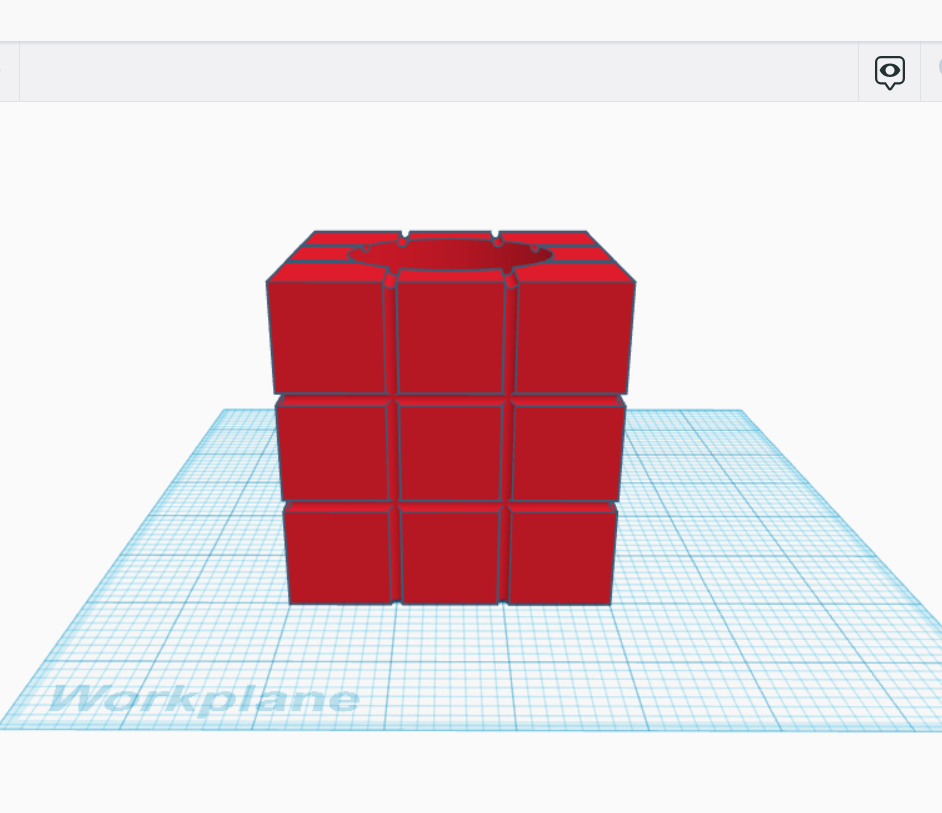This screenshot has width=942, height=813.
Task: Click the eye speech-bubble notes visibility icon
Action: 889,72
